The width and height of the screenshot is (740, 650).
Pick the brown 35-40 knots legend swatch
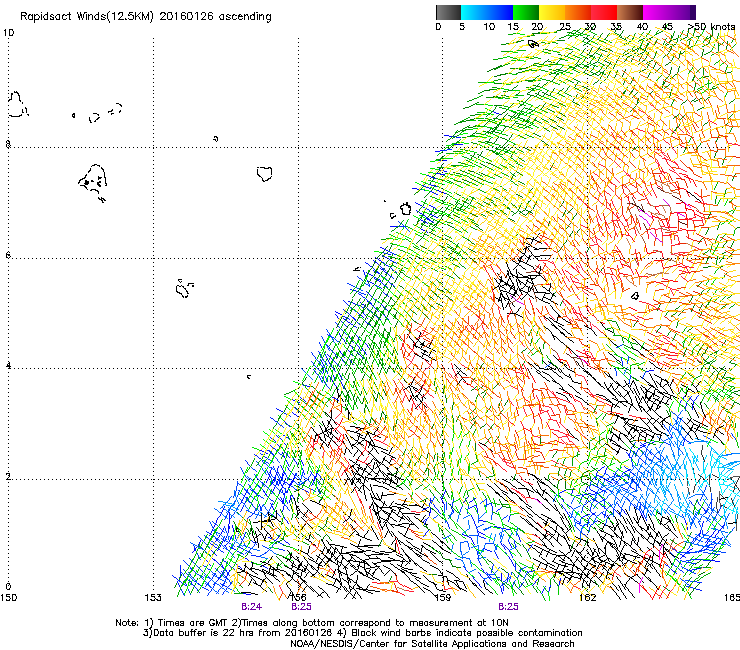pos(630,12)
